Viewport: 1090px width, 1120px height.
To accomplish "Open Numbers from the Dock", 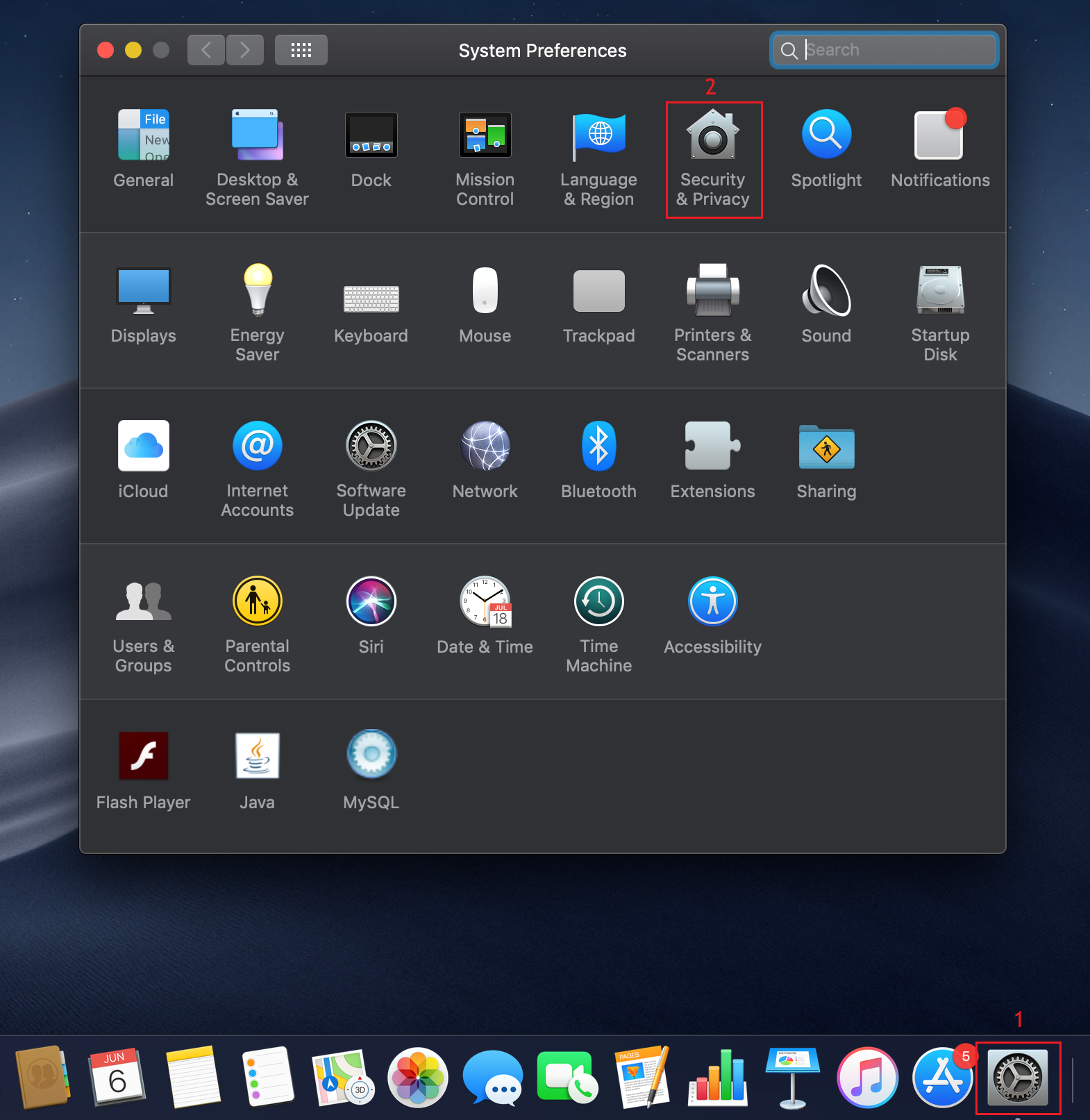I will click(x=718, y=1078).
